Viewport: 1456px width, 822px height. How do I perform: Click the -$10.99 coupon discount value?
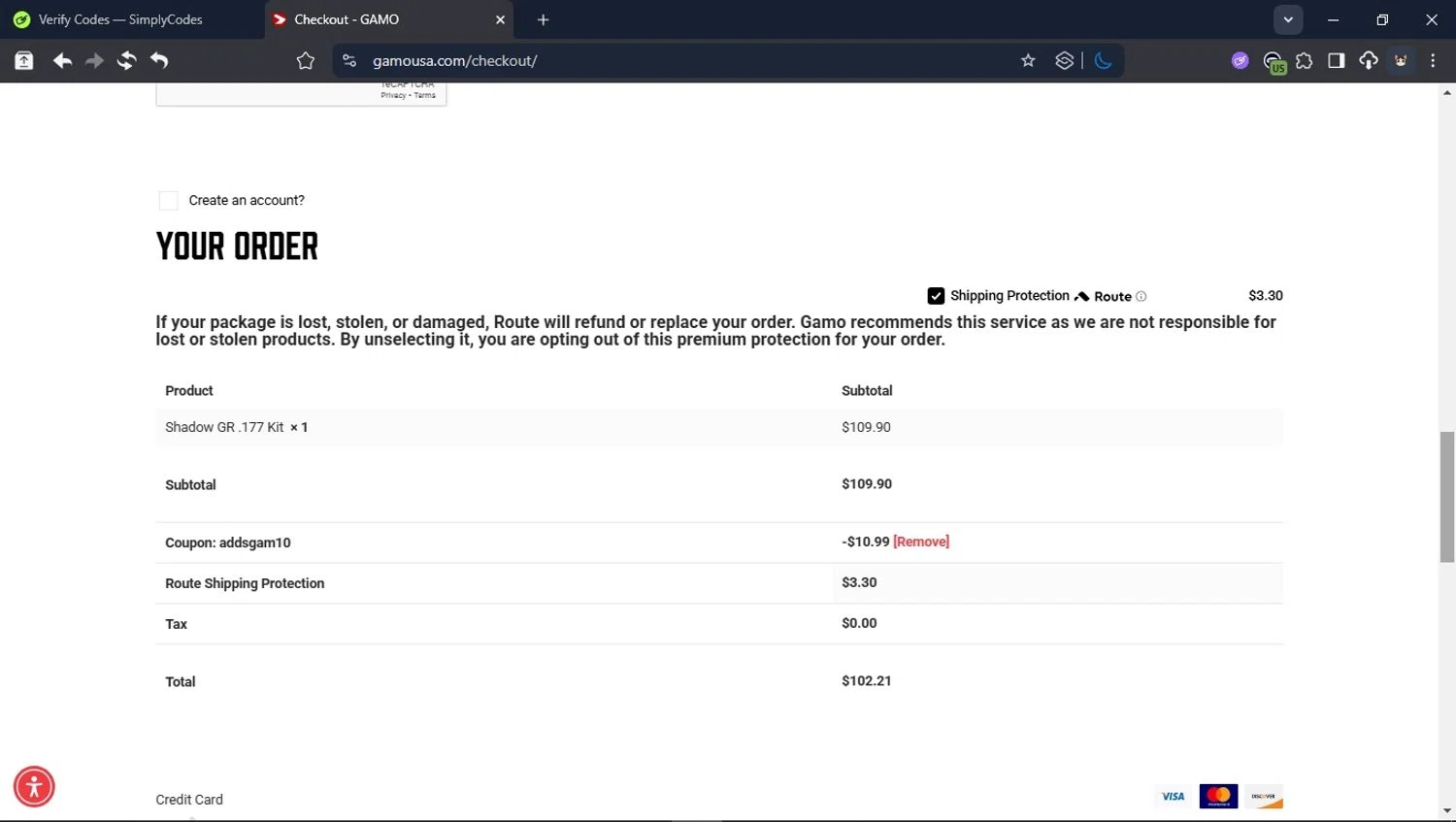pyautogui.click(x=866, y=542)
